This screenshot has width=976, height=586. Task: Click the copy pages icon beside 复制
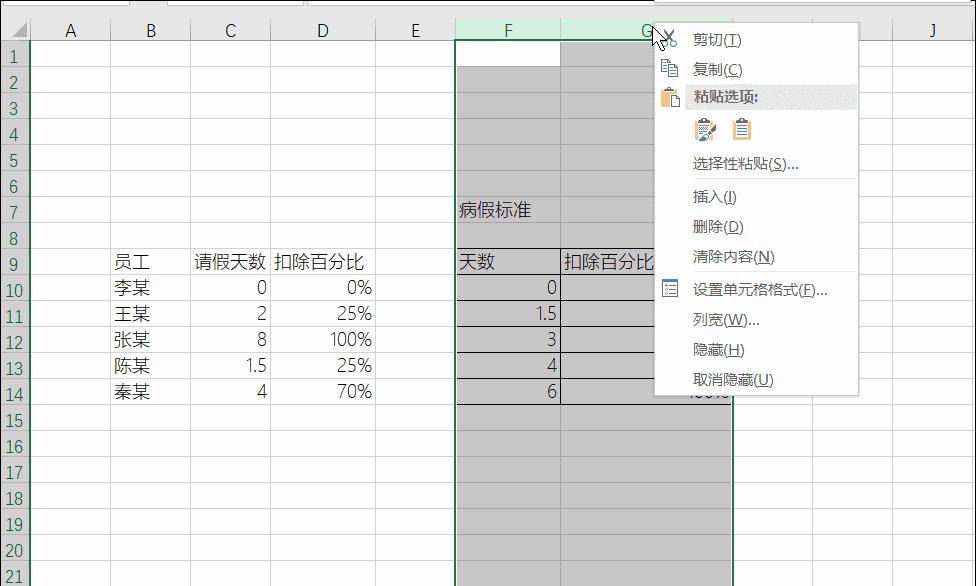(x=668, y=70)
